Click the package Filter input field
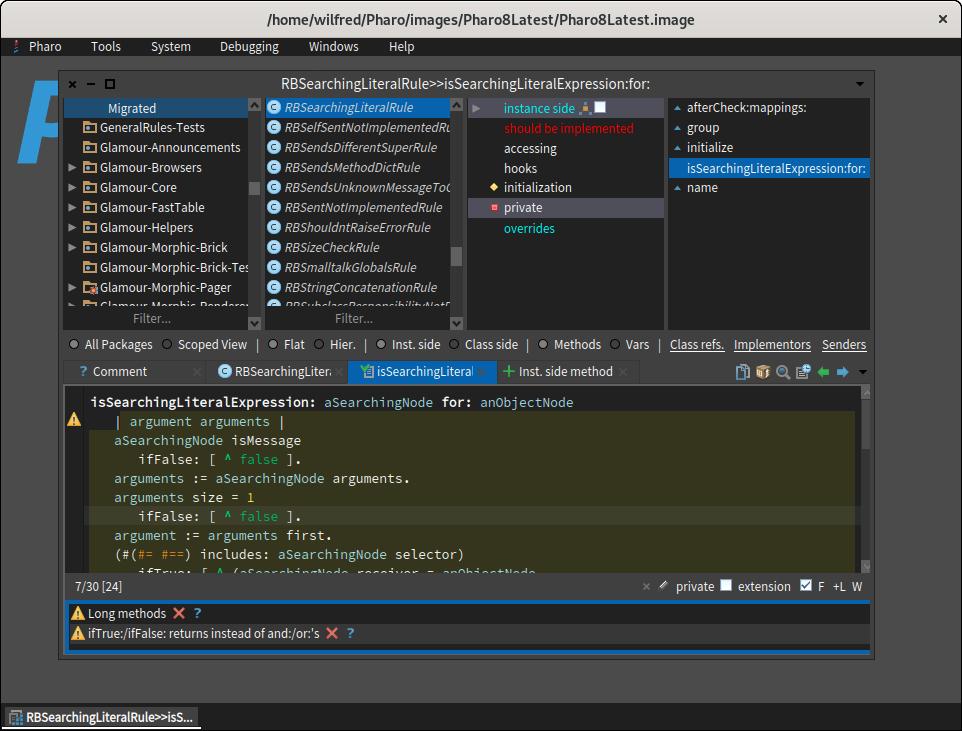Image resolution: width=962 pixels, height=731 pixels. [152, 319]
